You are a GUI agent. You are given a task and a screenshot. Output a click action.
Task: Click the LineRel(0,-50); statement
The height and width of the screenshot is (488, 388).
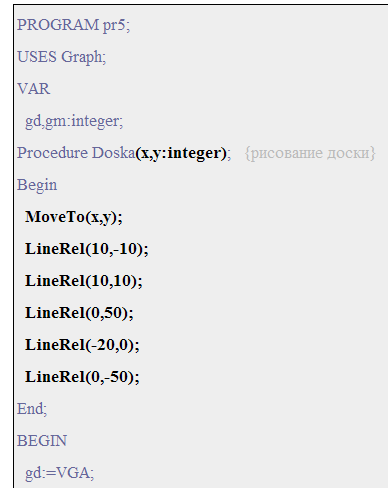[82, 377]
